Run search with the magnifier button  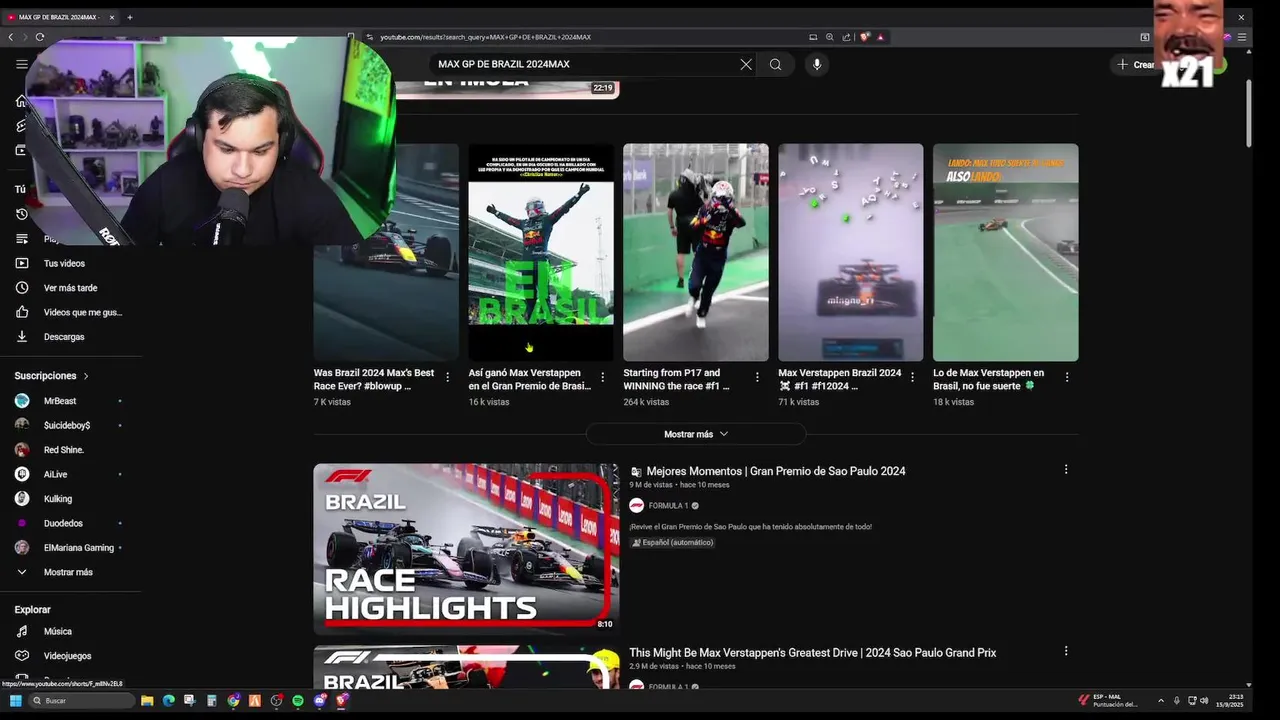(x=775, y=64)
